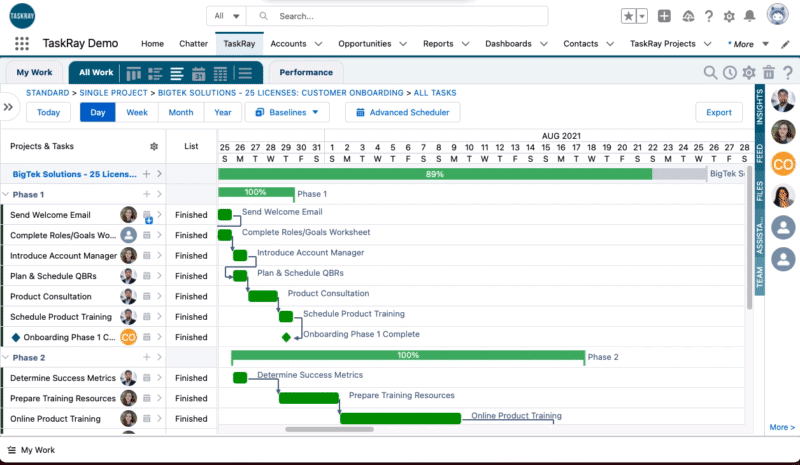Switch to Kanban board view icon

click(133, 74)
